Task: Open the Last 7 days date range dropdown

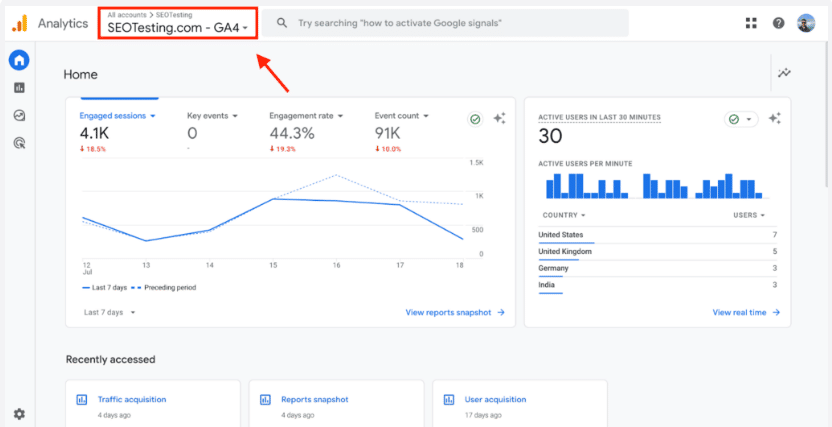Action: (110, 312)
